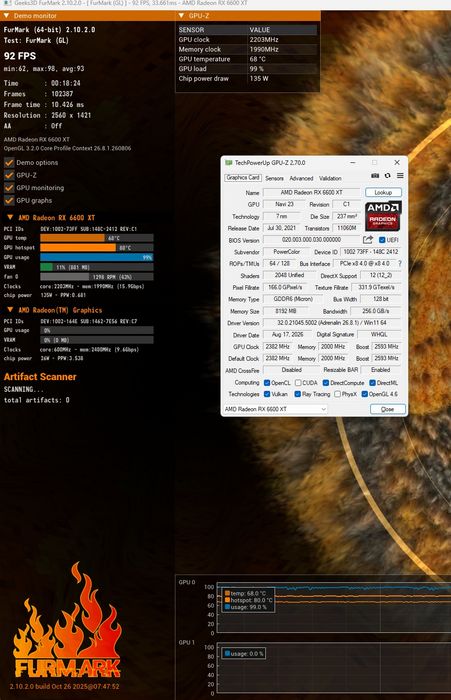Toggle the GPU-Z checkbox in FurMark

(9, 175)
